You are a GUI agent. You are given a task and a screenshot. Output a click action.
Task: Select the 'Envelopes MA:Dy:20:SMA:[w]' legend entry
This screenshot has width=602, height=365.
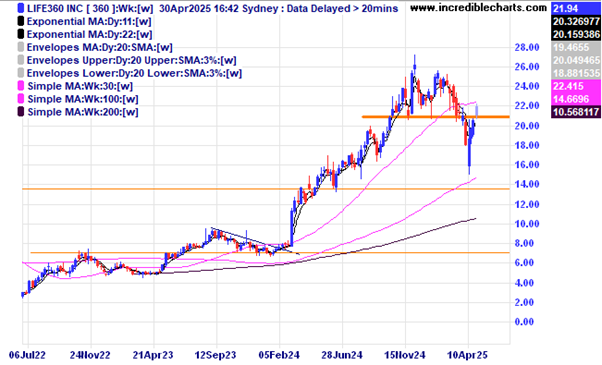tap(100, 48)
